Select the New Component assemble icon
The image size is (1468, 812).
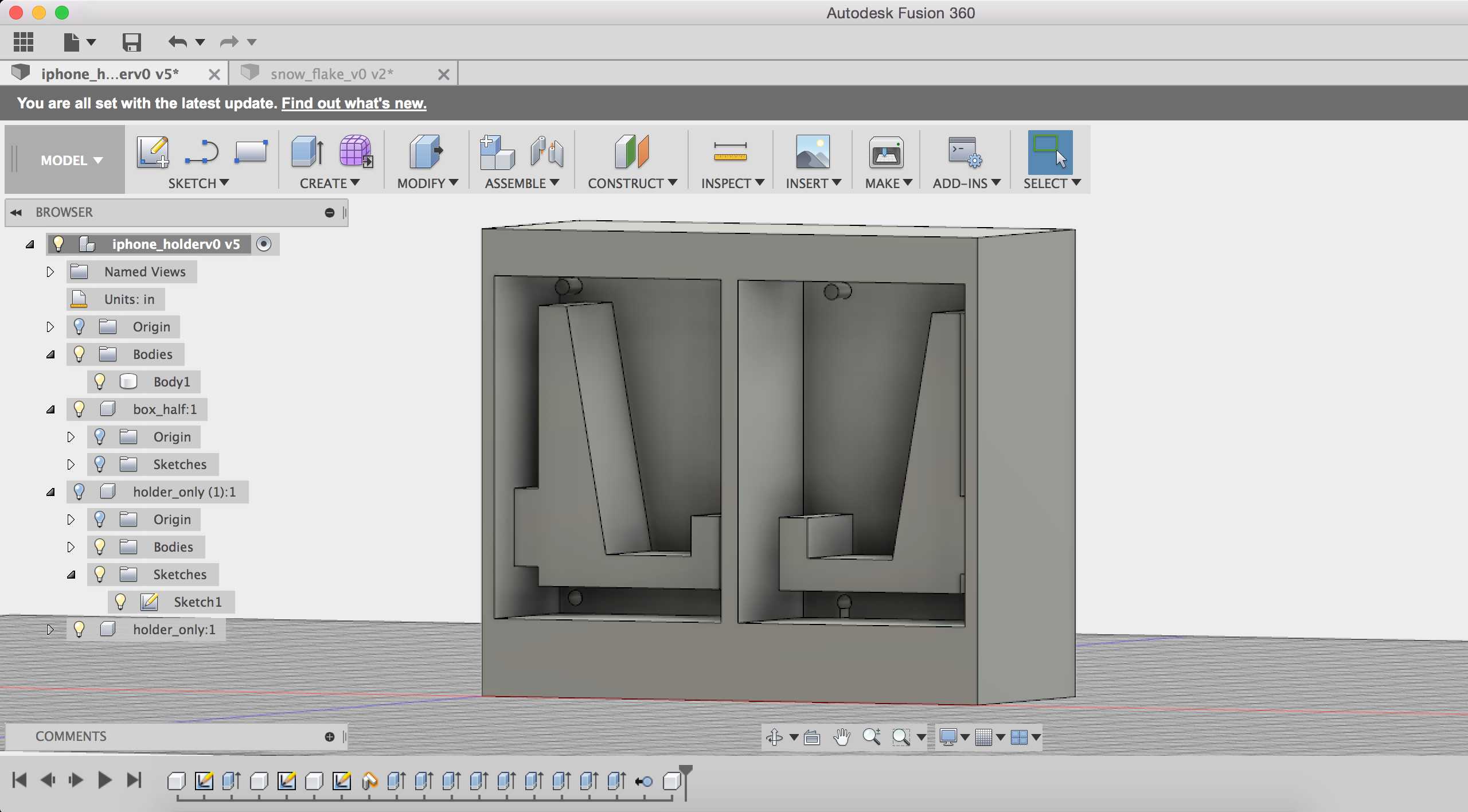pyautogui.click(x=497, y=152)
